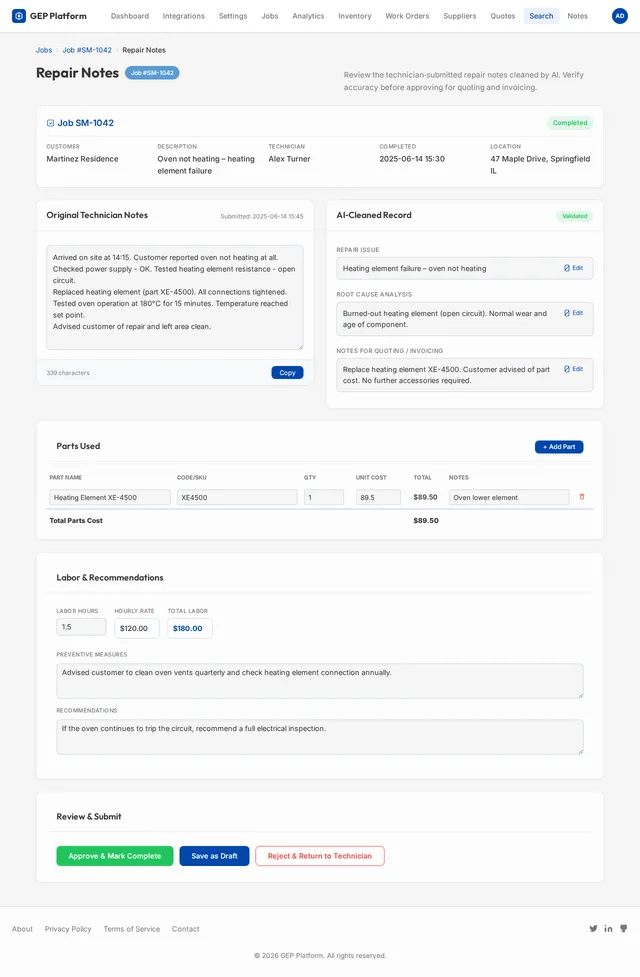Edit the Notes for Quoting / Invoicing field
Image resolution: width=640 pixels, height=977 pixels.
(x=573, y=369)
